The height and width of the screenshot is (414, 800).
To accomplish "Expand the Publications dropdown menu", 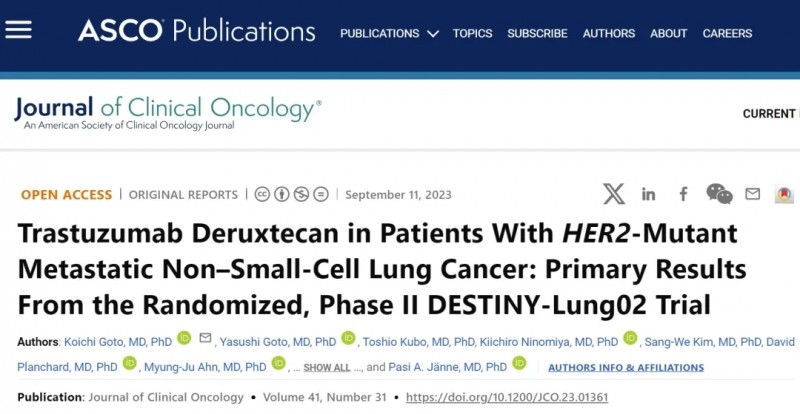I will 389,33.
